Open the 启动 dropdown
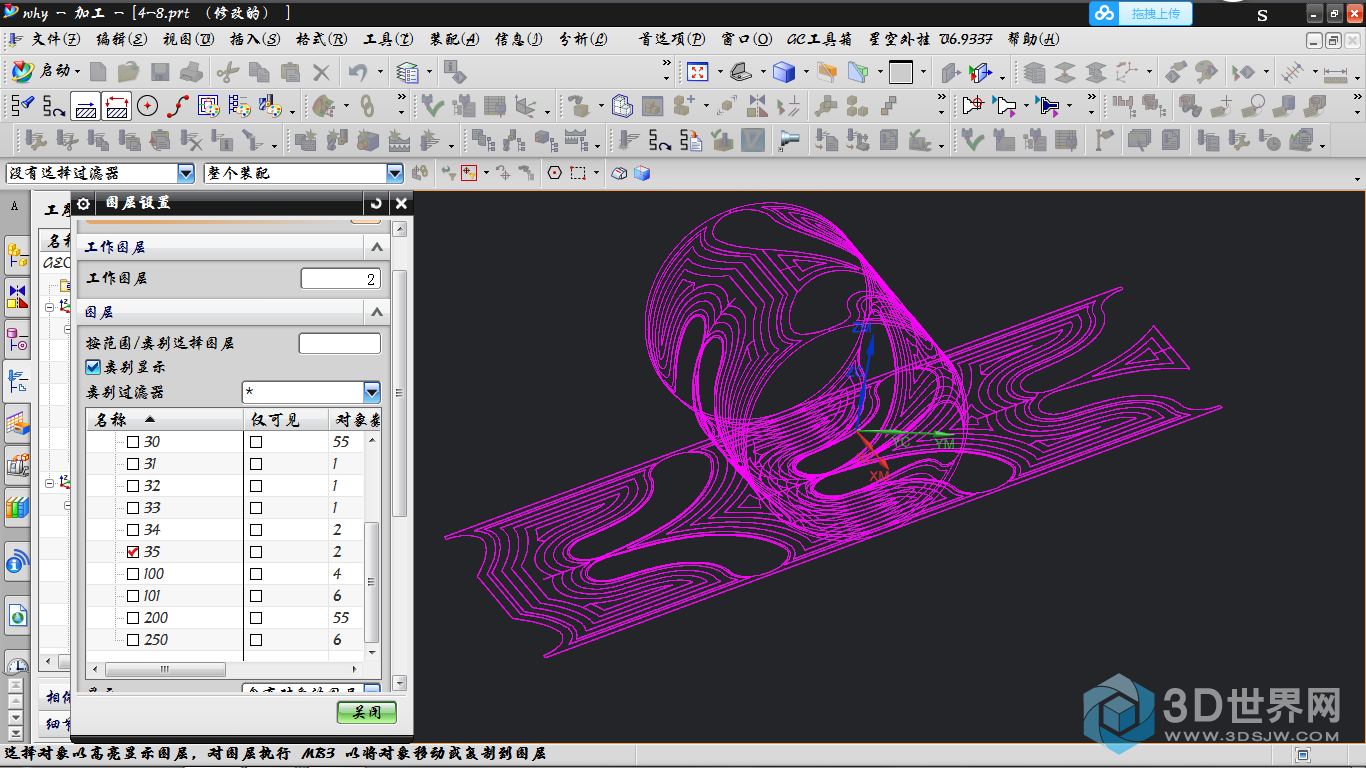Viewport: 1366px width, 768px height. (46, 72)
